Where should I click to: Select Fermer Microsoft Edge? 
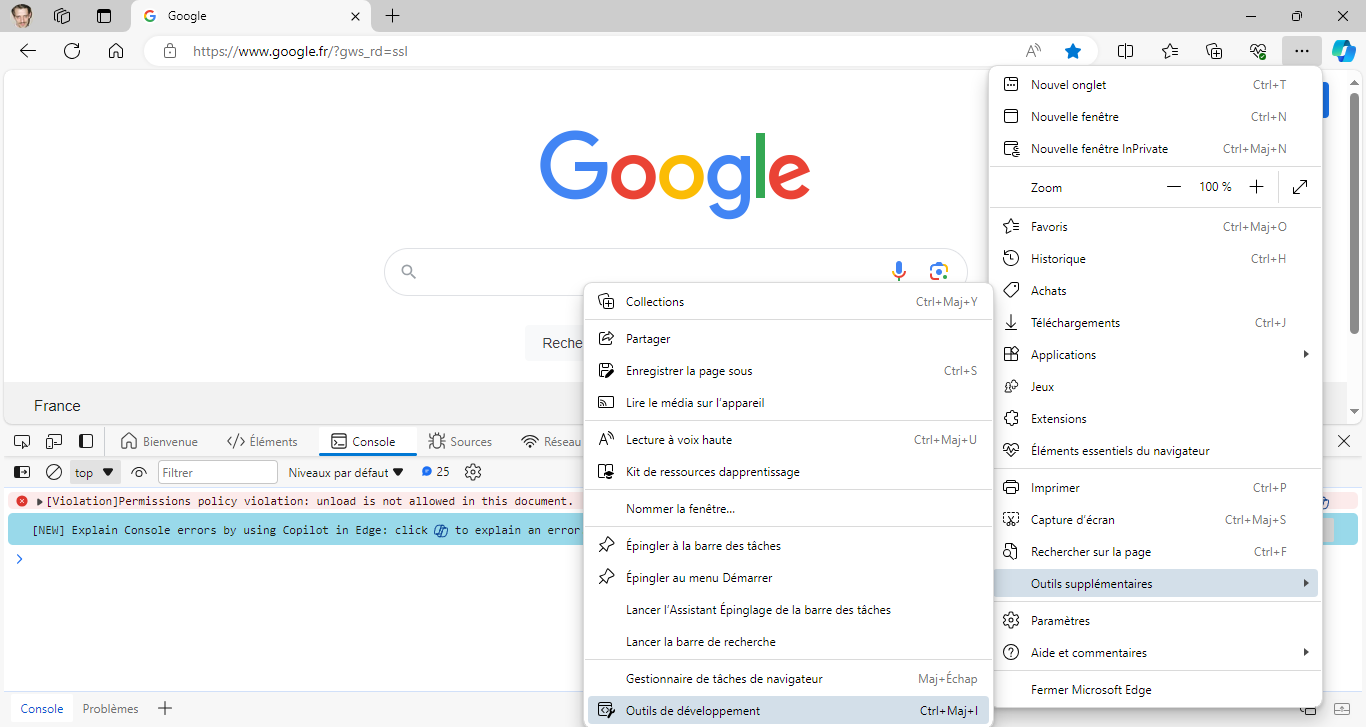[x=1155, y=690]
